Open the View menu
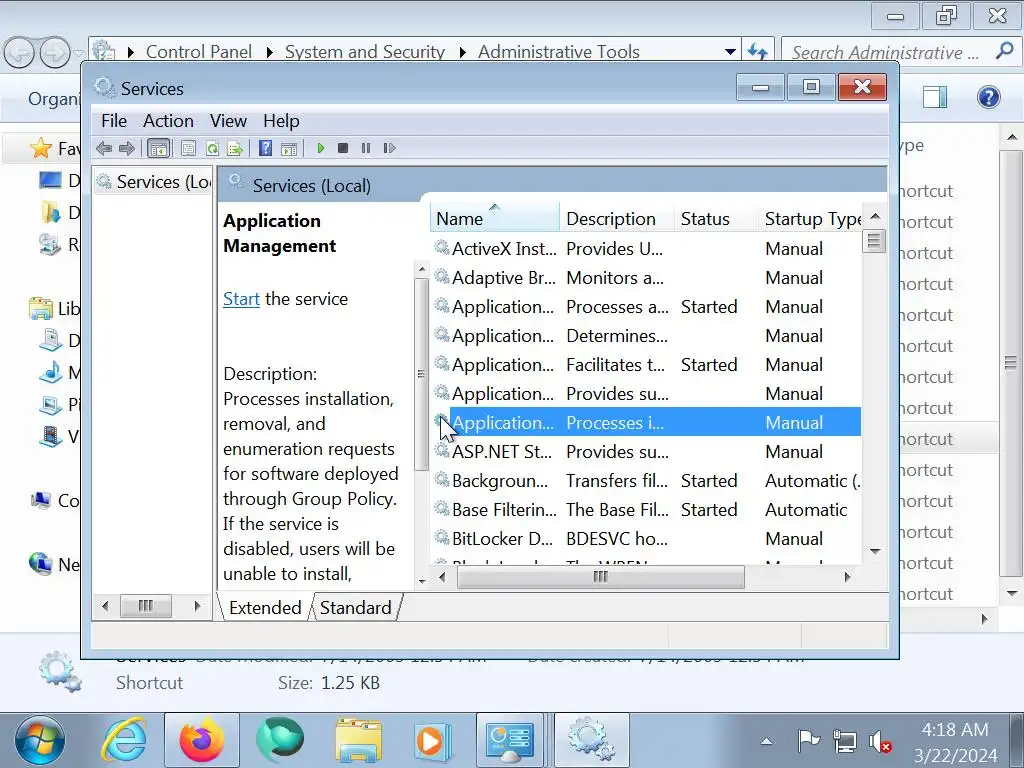1024x768 pixels. point(228,121)
